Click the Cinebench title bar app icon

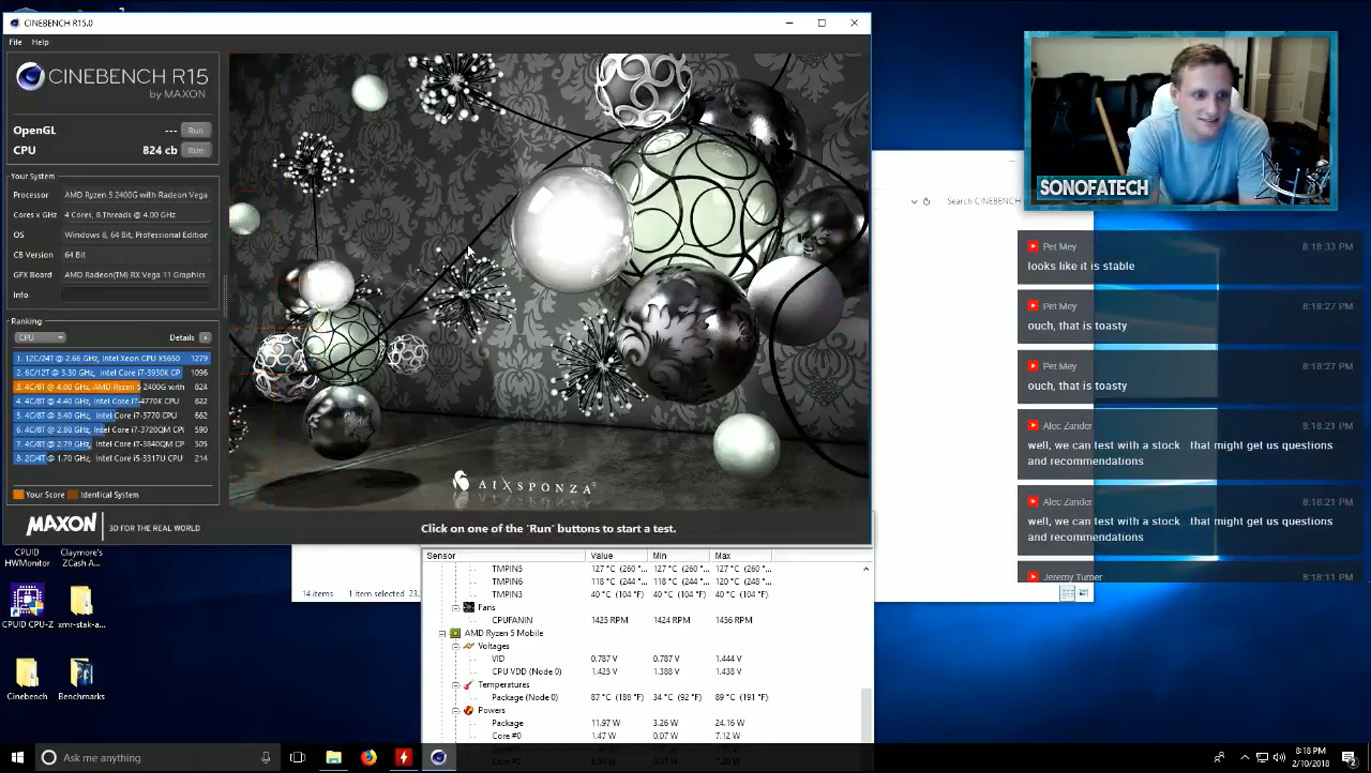coord(14,23)
